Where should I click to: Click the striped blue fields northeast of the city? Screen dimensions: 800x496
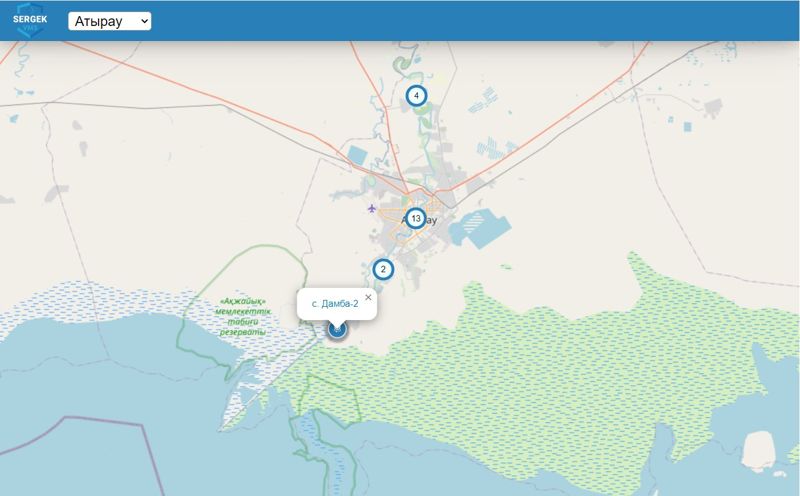click(x=490, y=147)
